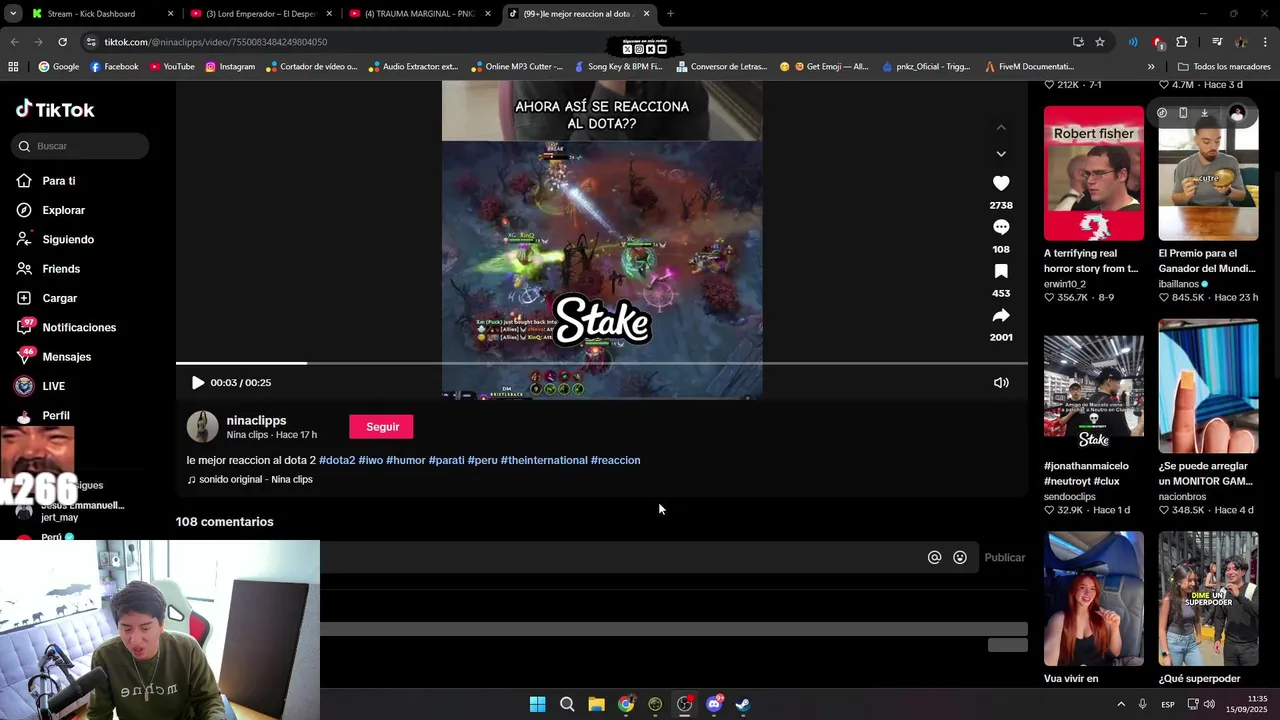The width and height of the screenshot is (1280, 720).
Task: Open the MONITOR GAM... repair video
Action: (x=1208, y=386)
